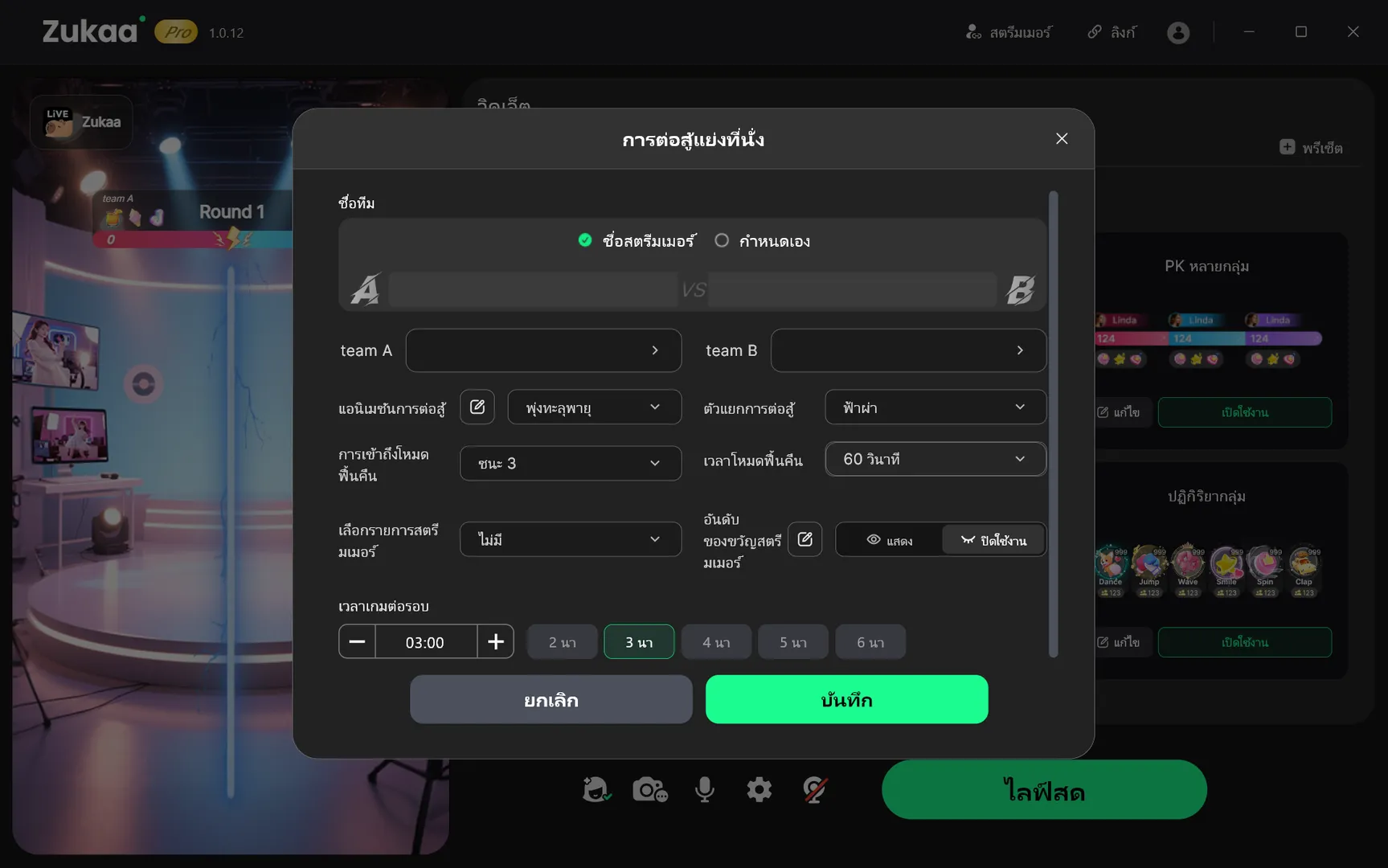1388x868 pixels.
Task: Select the ชื่อสตรีมเมอร์ radio option
Action: (x=585, y=240)
